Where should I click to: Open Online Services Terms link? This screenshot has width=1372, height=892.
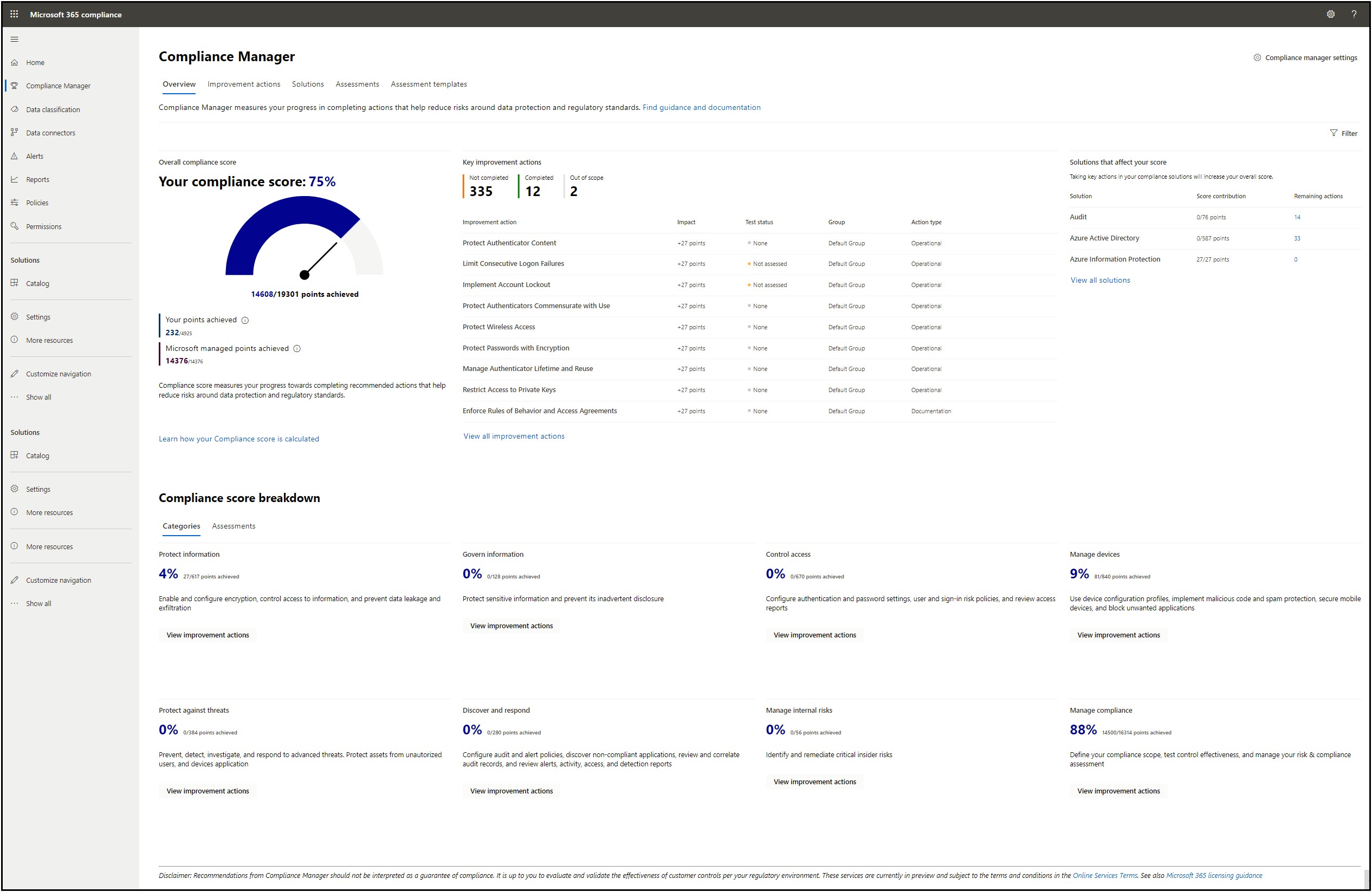tap(1104, 875)
